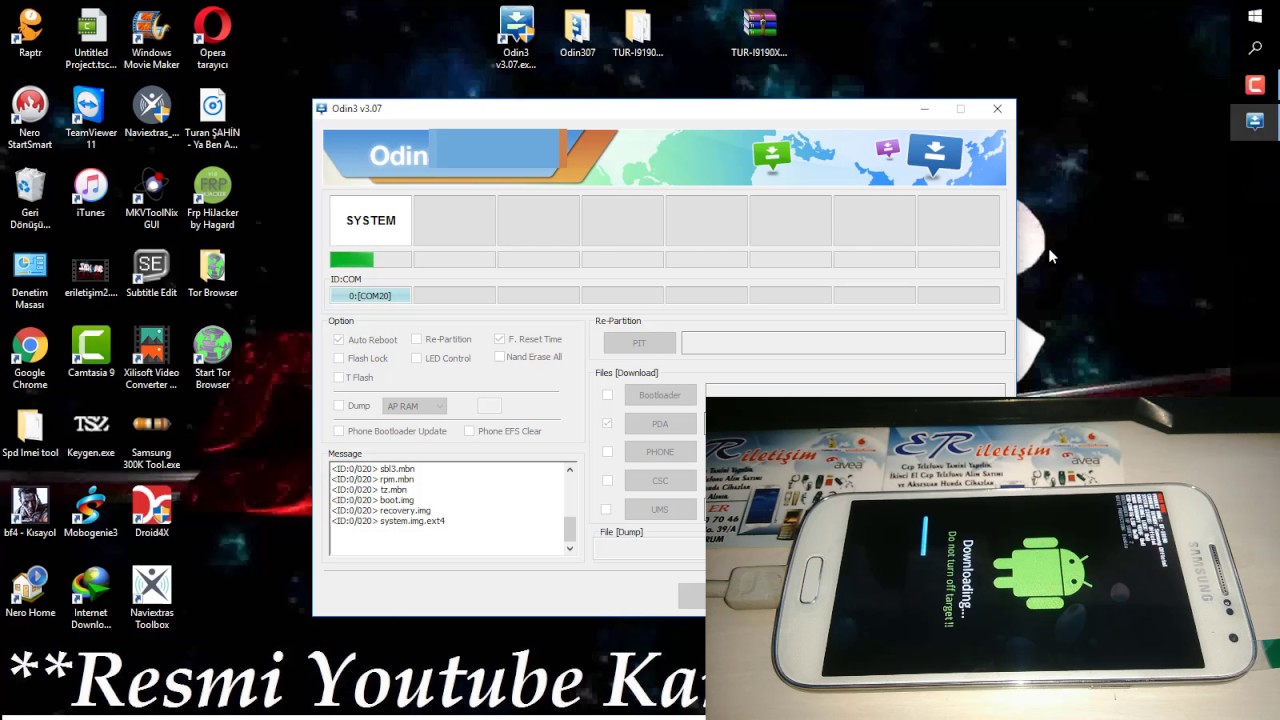
Task: Launch Internet Download Manager icon
Action: [91, 599]
